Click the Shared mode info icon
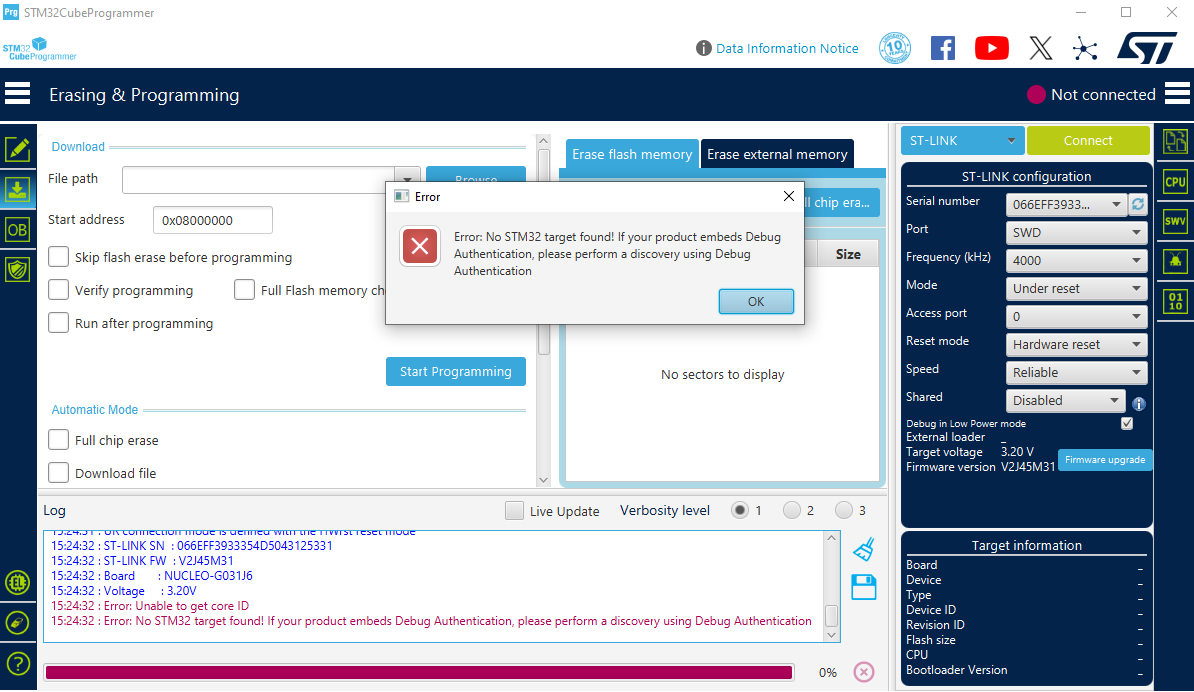 click(x=1138, y=403)
